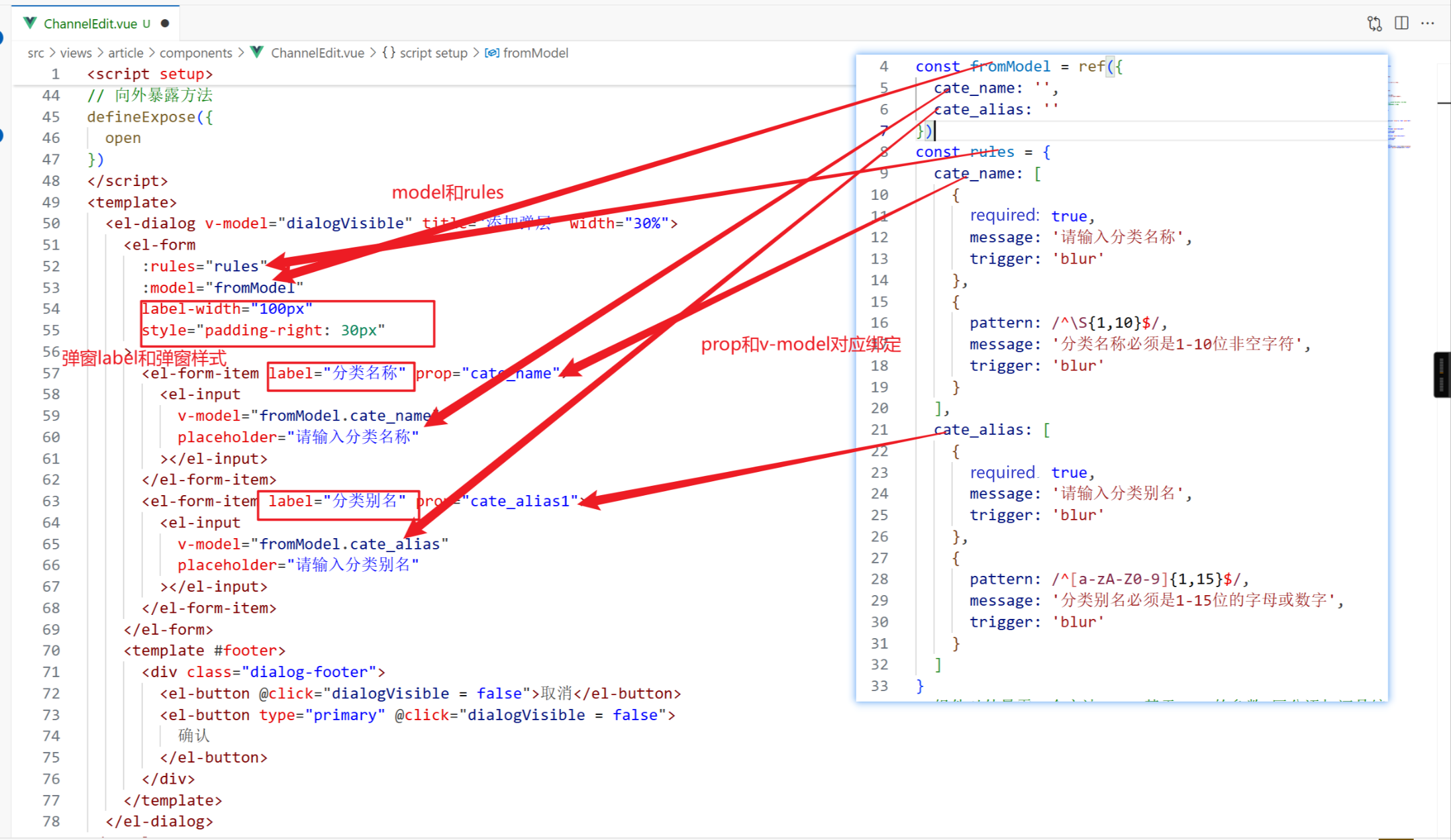This screenshot has height=840, width=1451.
Task: Click the Open Changes compare icon
Action: [1374, 24]
